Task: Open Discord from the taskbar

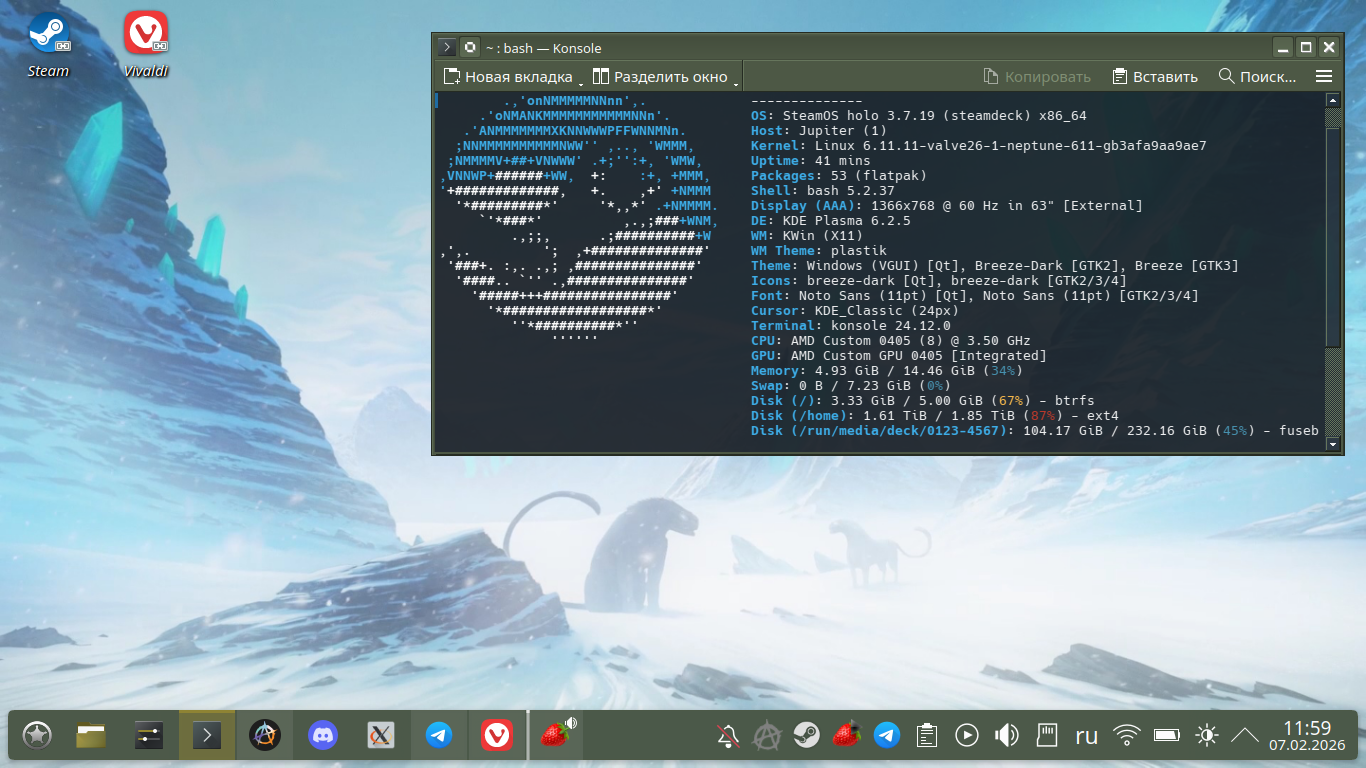Action: [x=322, y=736]
